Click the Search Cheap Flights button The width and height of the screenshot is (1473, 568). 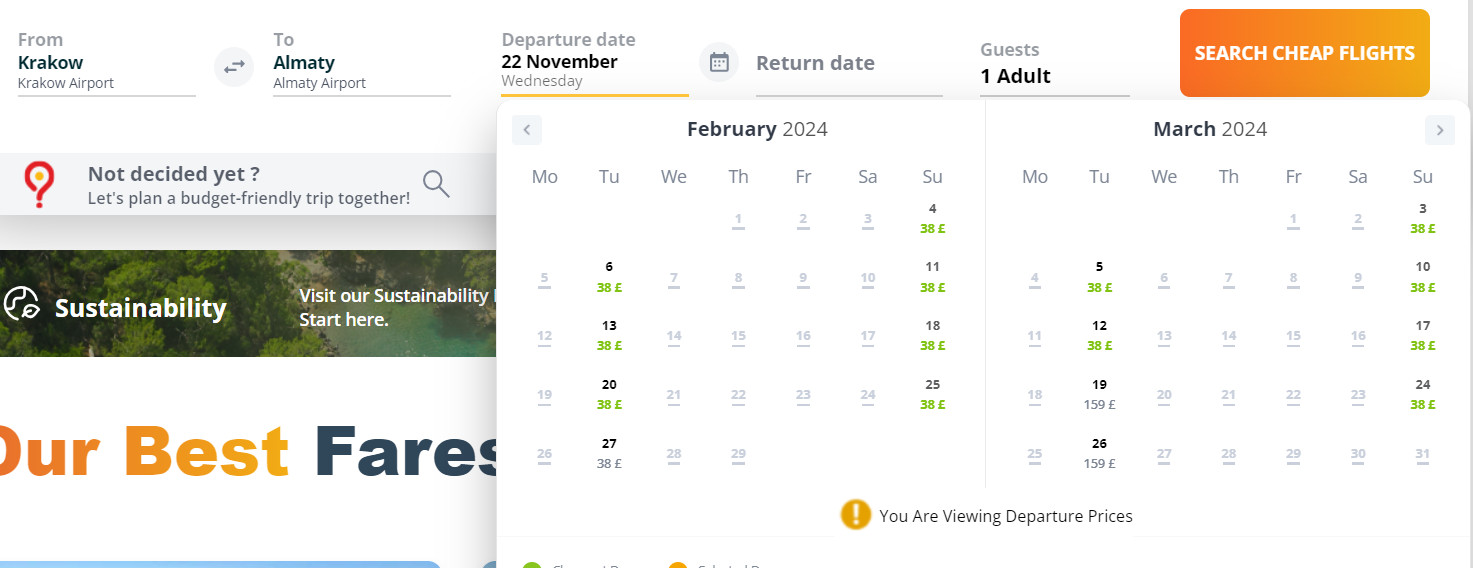click(1305, 53)
